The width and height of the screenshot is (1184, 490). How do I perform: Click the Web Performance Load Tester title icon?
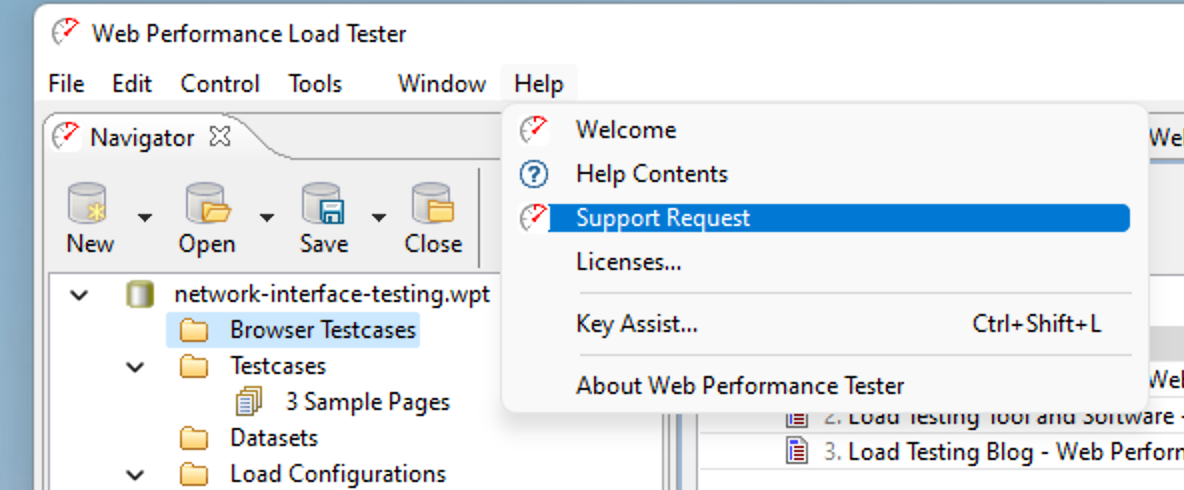tap(66, 32)
